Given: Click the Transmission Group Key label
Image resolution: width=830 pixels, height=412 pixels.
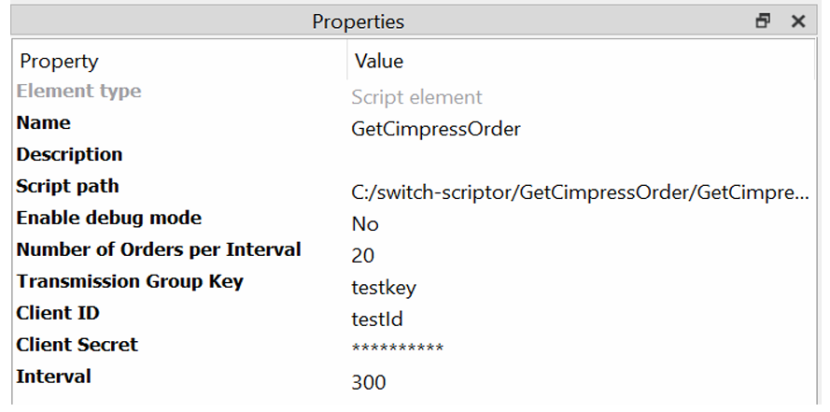Looking at the screenshot, I should point(129,281).
